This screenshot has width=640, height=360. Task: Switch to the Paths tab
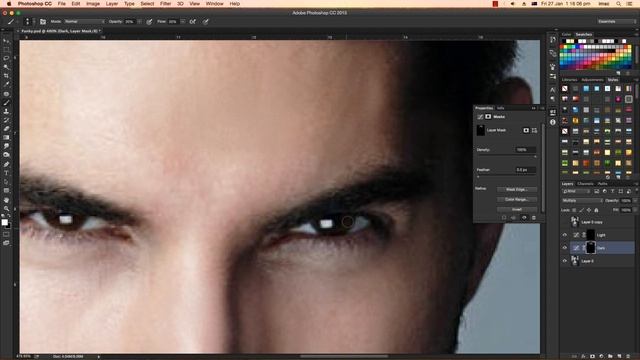[x=602, y=184]
